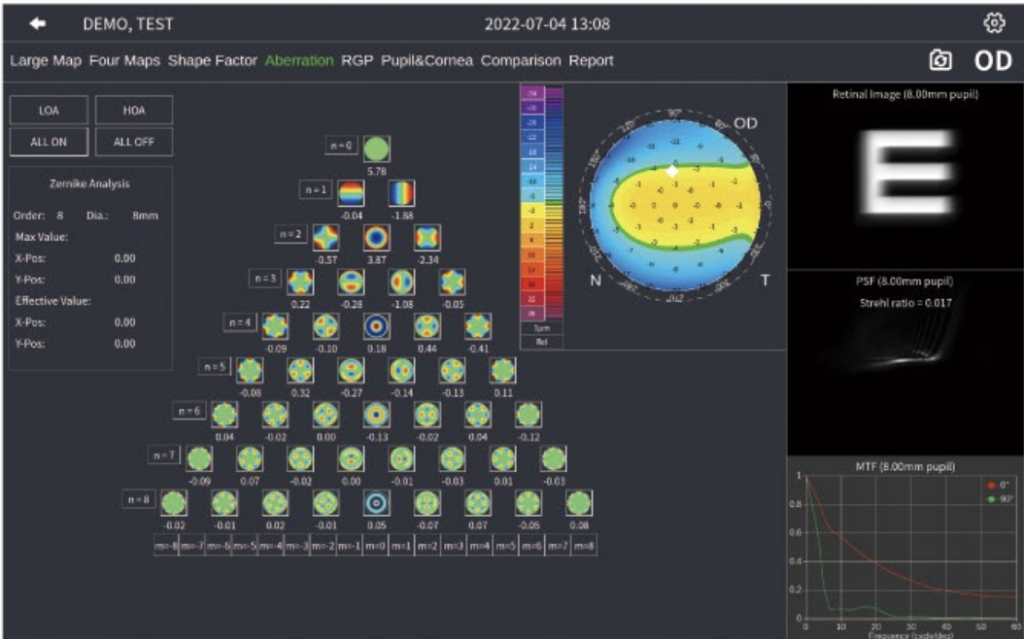Toggle the LOA aberrations button
This screenshot has width=1024, height=639.
pos(49,110)
